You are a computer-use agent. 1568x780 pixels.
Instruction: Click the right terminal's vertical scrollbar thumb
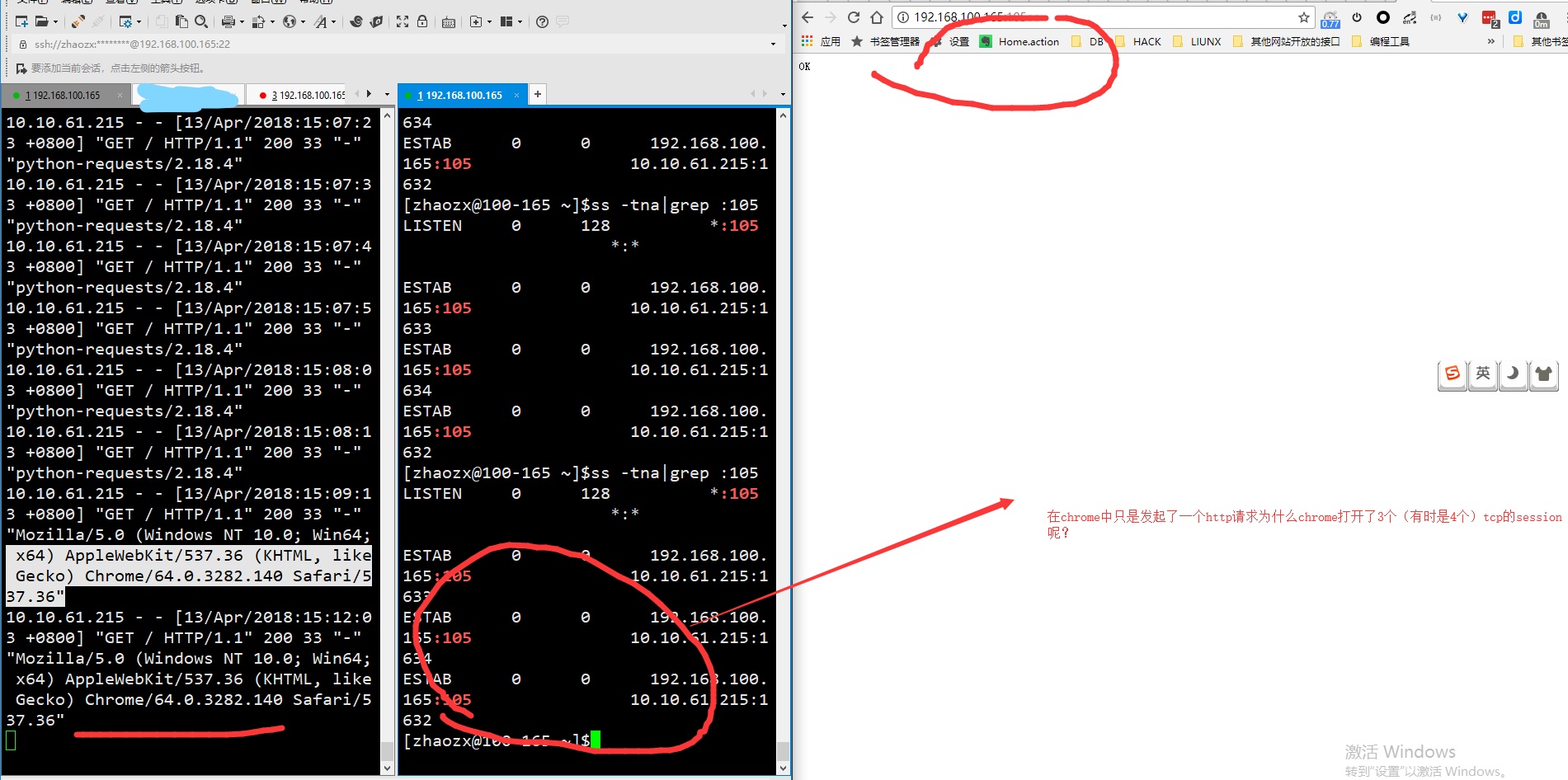point(783,751)
